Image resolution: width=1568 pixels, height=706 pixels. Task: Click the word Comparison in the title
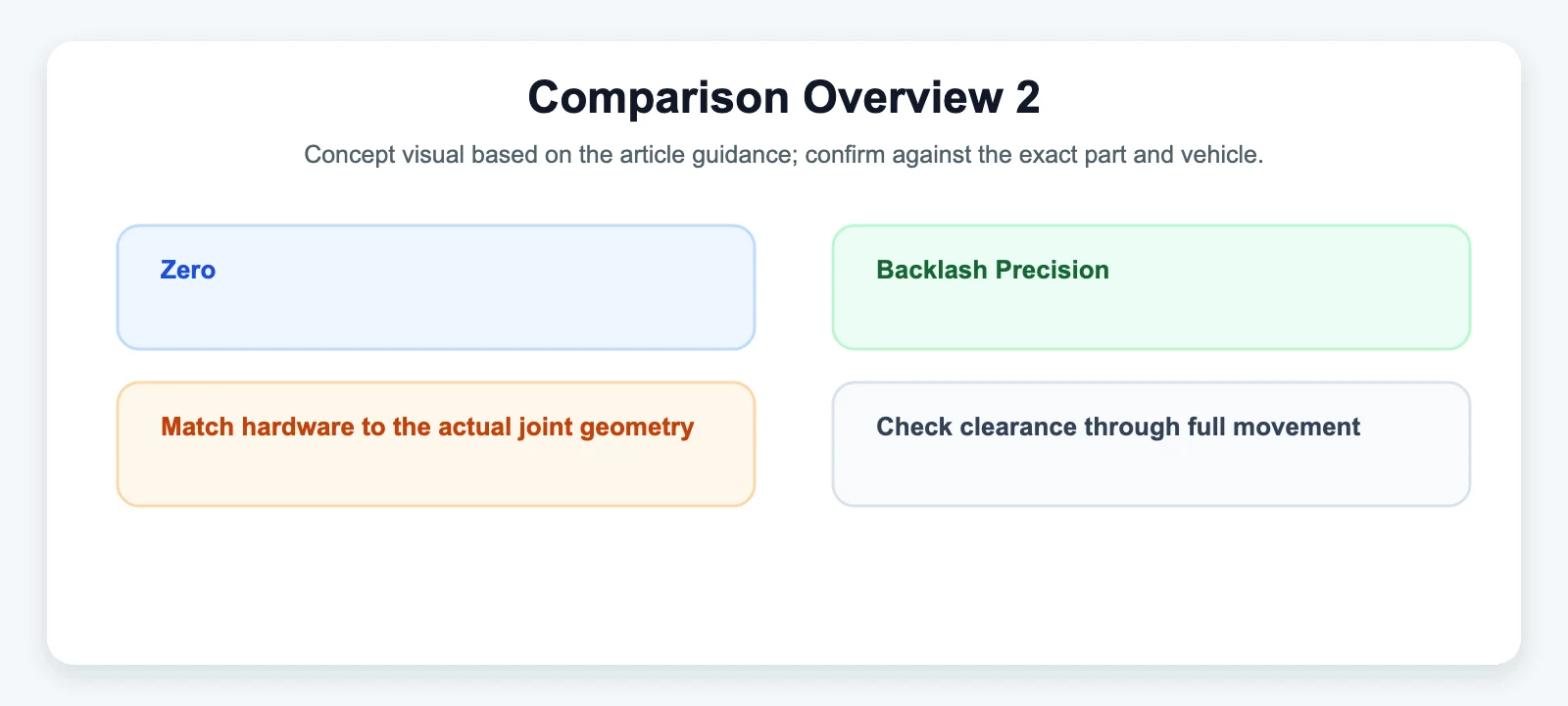(x=659, y=97)
